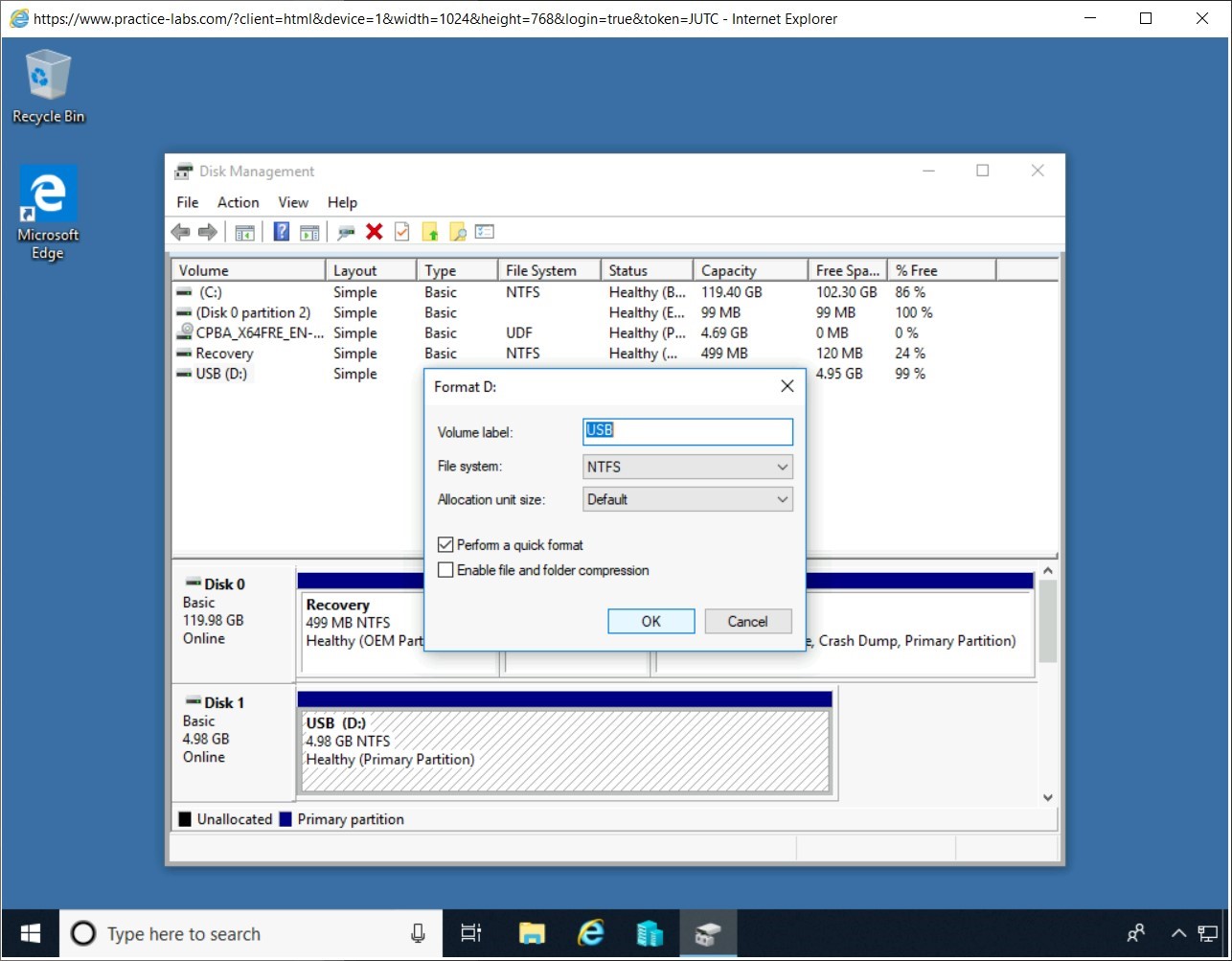
Task: Click the Disk Management title bar icon
Action: tap(183, 172)
